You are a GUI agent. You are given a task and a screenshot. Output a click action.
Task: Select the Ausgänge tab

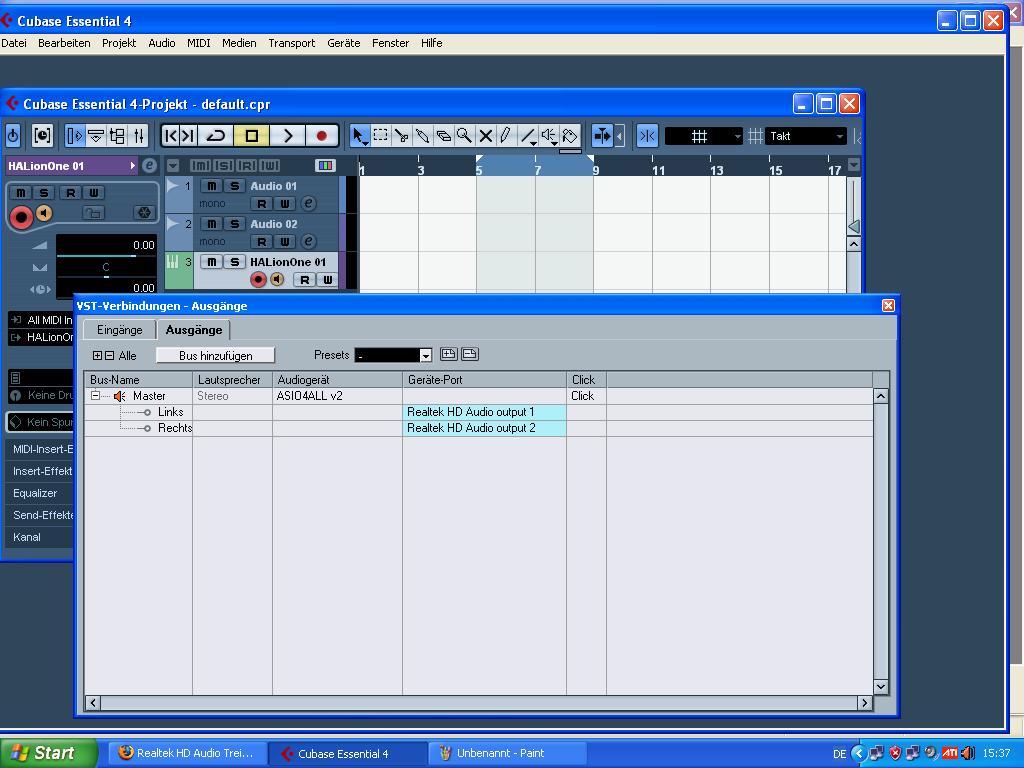click(194, 330)
